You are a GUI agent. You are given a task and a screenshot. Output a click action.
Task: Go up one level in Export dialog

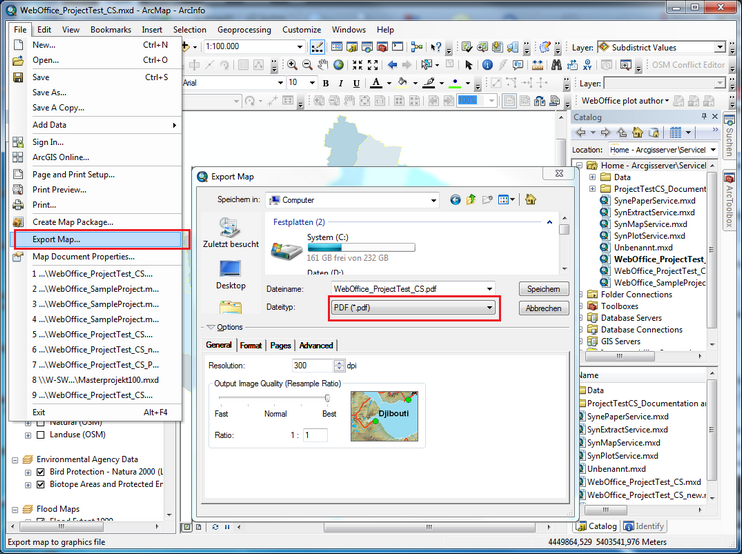pyautogui.click(x=471, y=200)
